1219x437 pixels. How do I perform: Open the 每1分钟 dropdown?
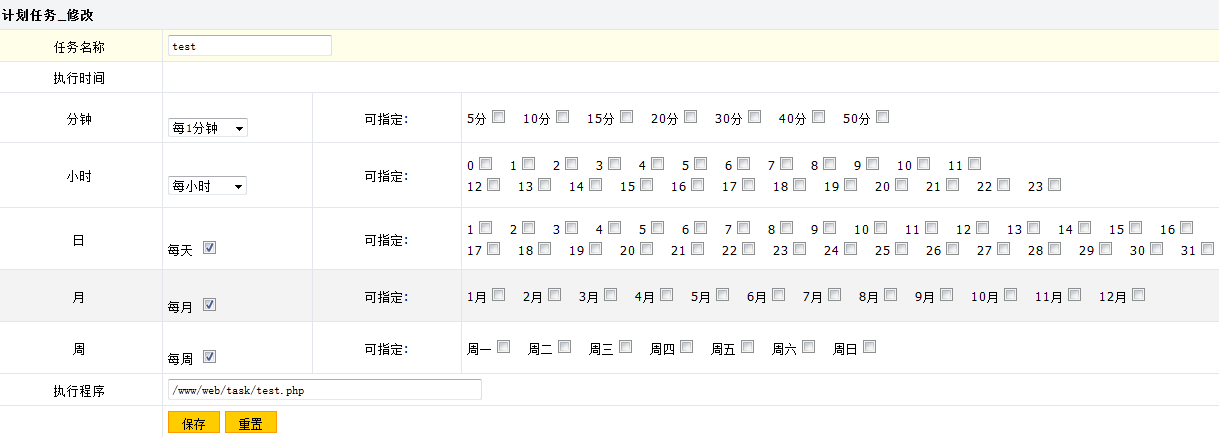coord(207,128)
